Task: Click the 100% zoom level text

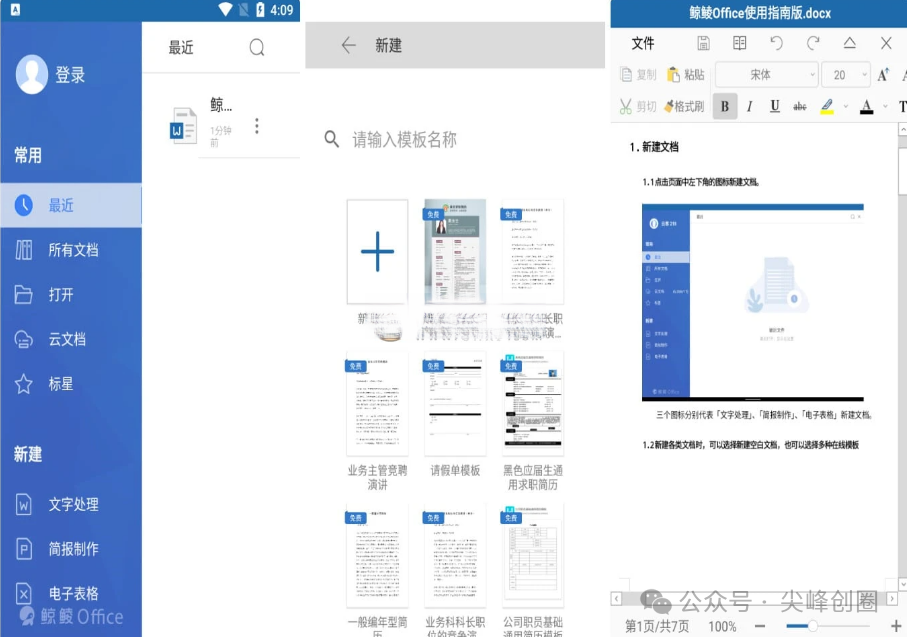Action: coord(722,626)
